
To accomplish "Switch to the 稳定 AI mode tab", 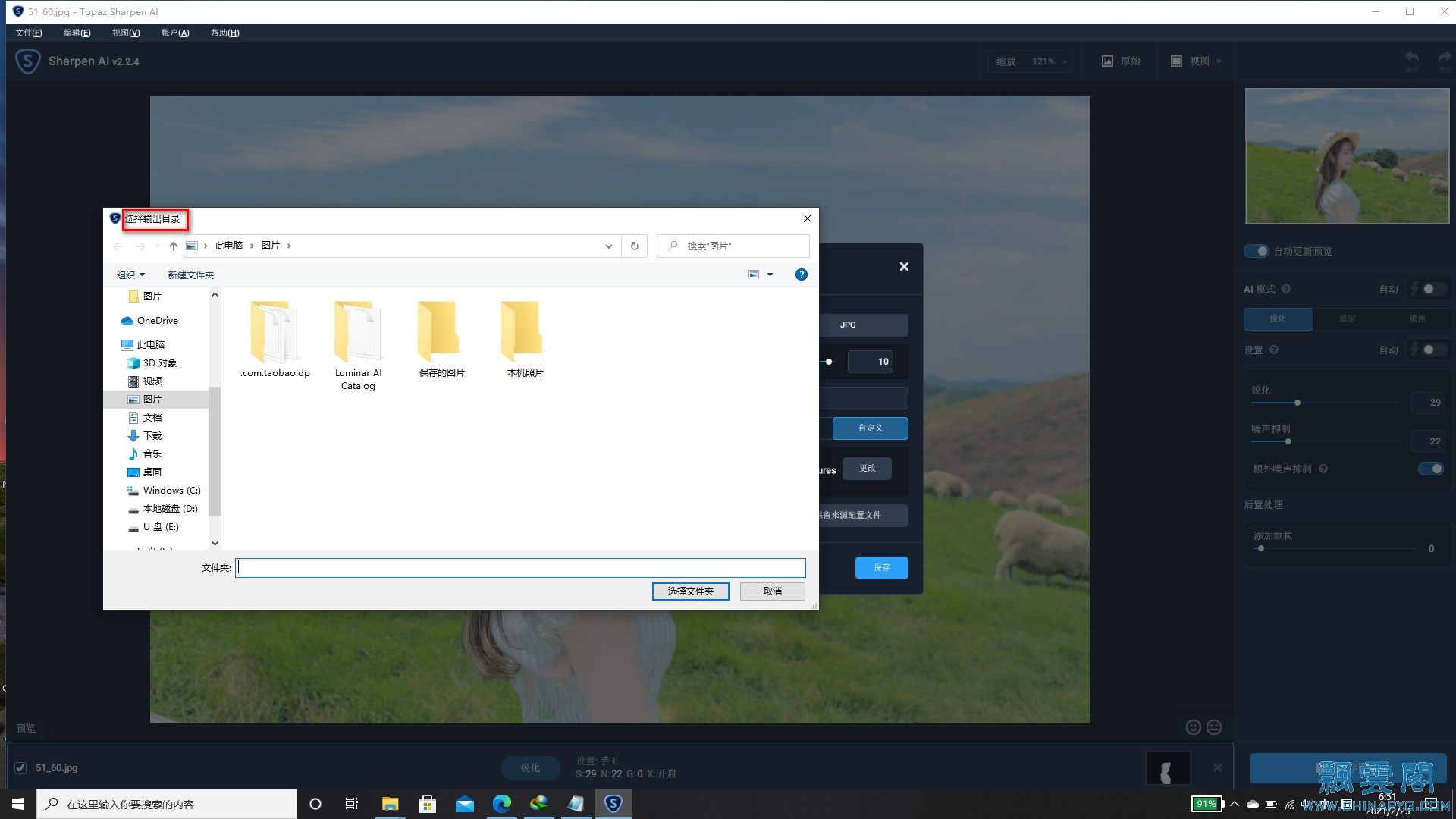I will click(x=1347, y=318).
